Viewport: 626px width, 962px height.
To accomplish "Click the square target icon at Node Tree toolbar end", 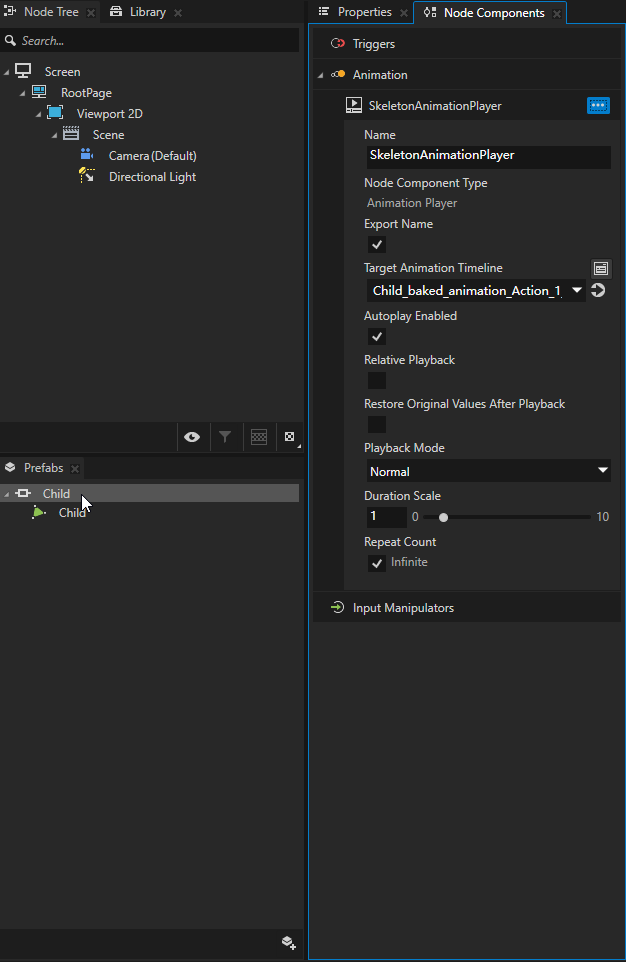I will click(290, 437).
